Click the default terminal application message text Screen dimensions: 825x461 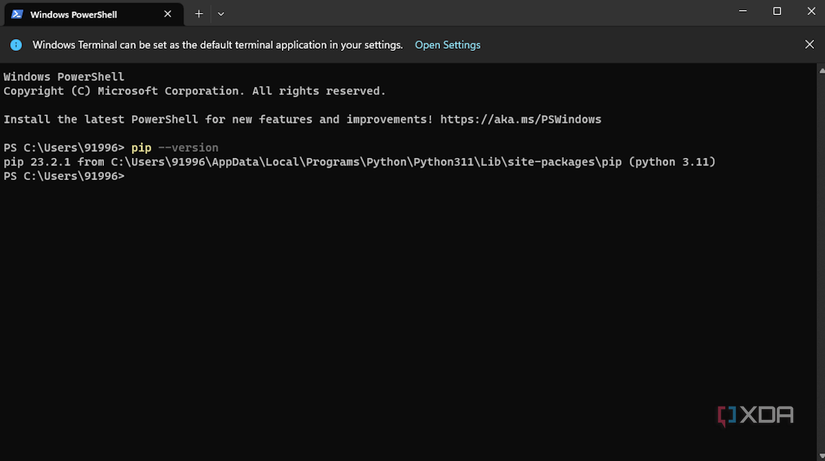[217, 45]
